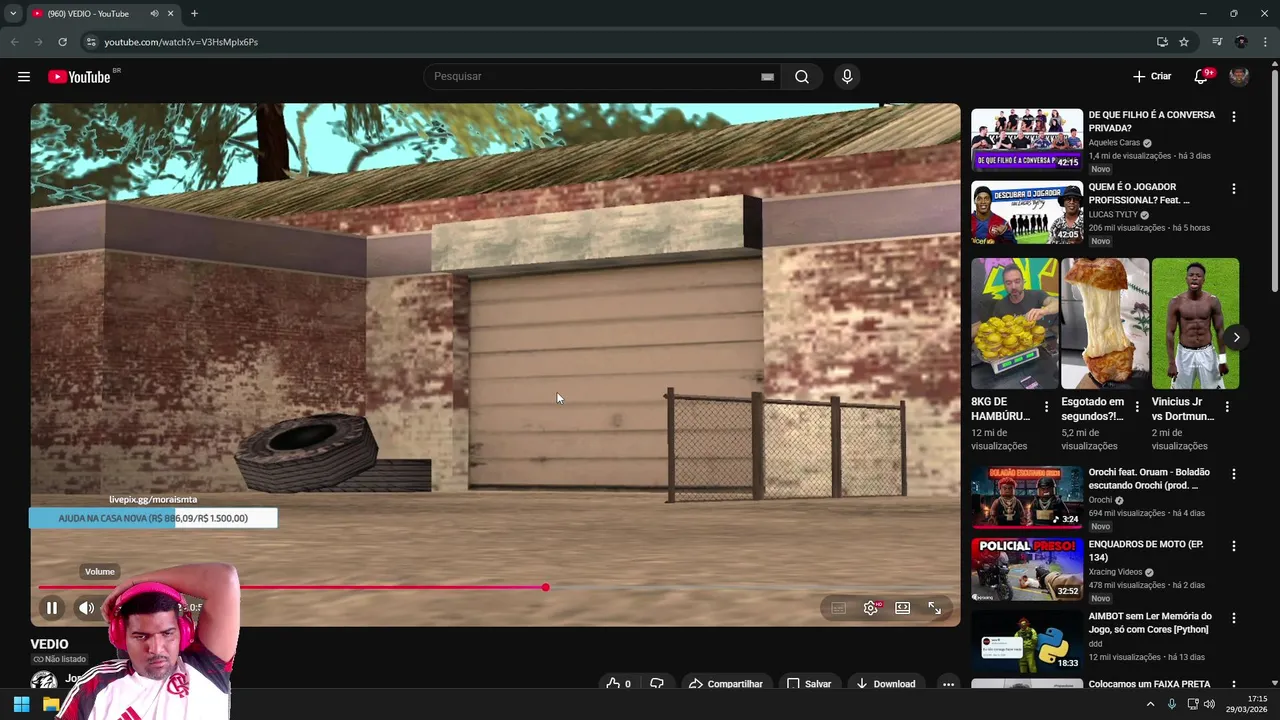Pause the video with the pause button
The image size is (1280, 720).
tap(52, 608)
